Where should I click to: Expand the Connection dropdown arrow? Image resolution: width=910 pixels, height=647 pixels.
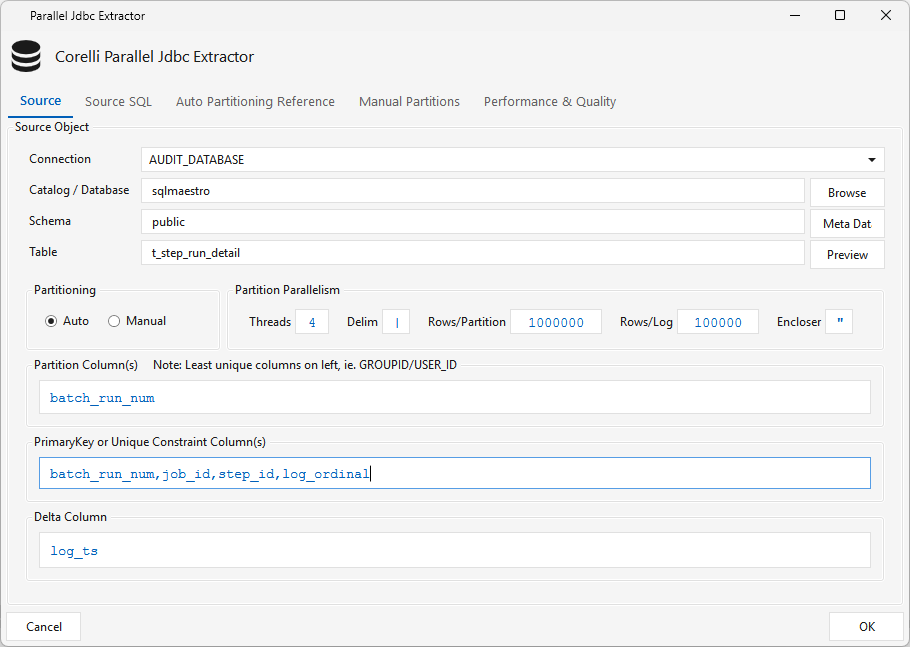pos(871,160)
